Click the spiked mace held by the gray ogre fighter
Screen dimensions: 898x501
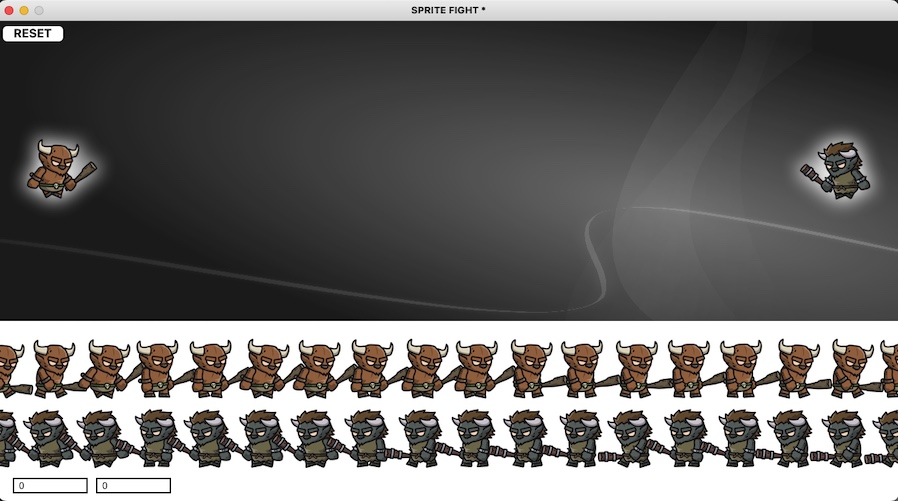(x=813, y=175)
